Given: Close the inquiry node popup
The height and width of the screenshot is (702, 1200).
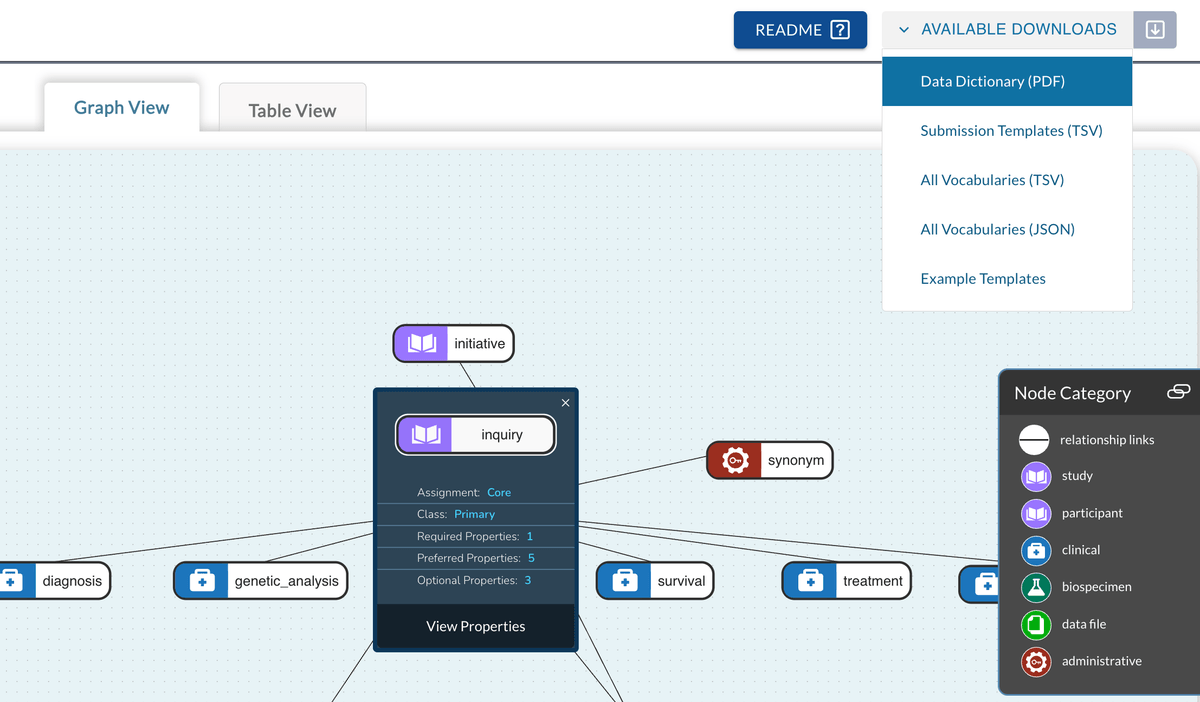Looking at the screenshot, I should [x=565, y=403].
